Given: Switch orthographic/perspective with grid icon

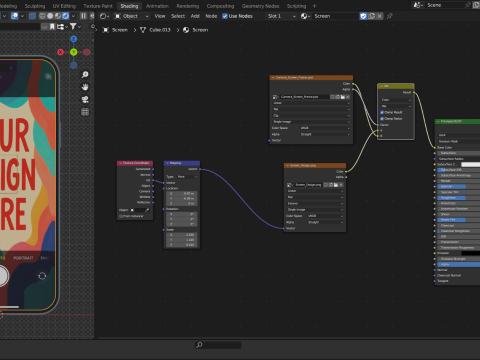Looking at the screenshot, I should click(85, 112).
